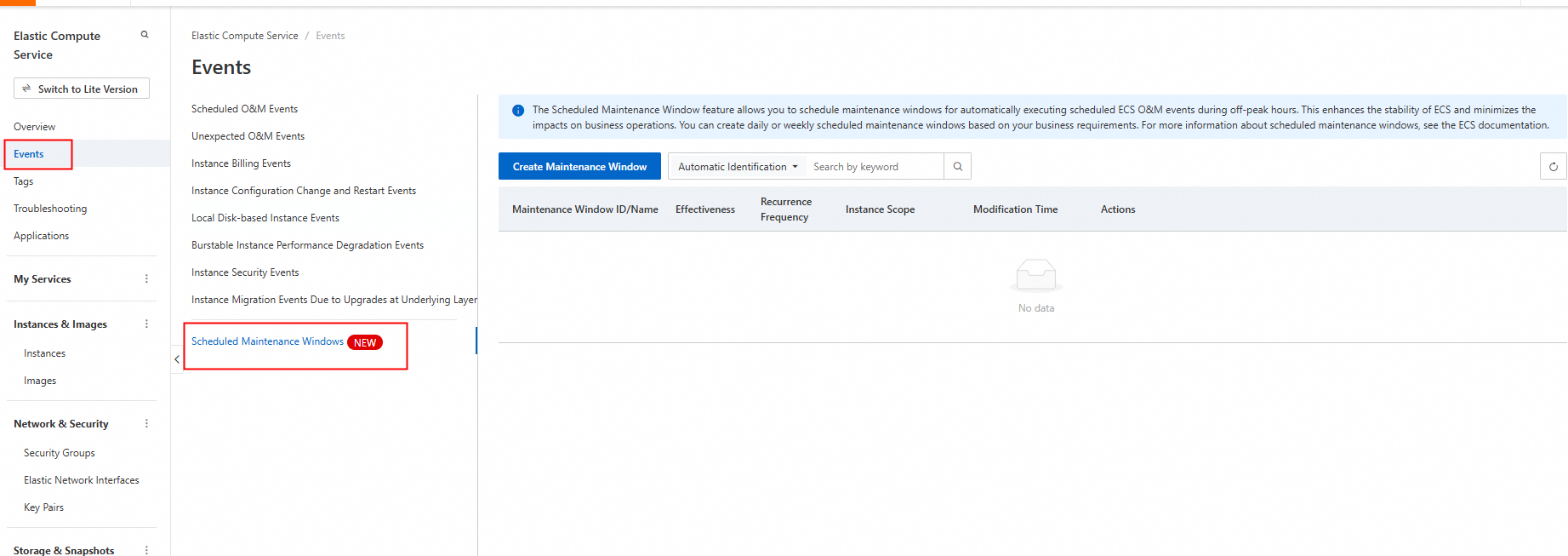Select Scheduled O&M Events
1568x556 pixels.
coord(244,109)
